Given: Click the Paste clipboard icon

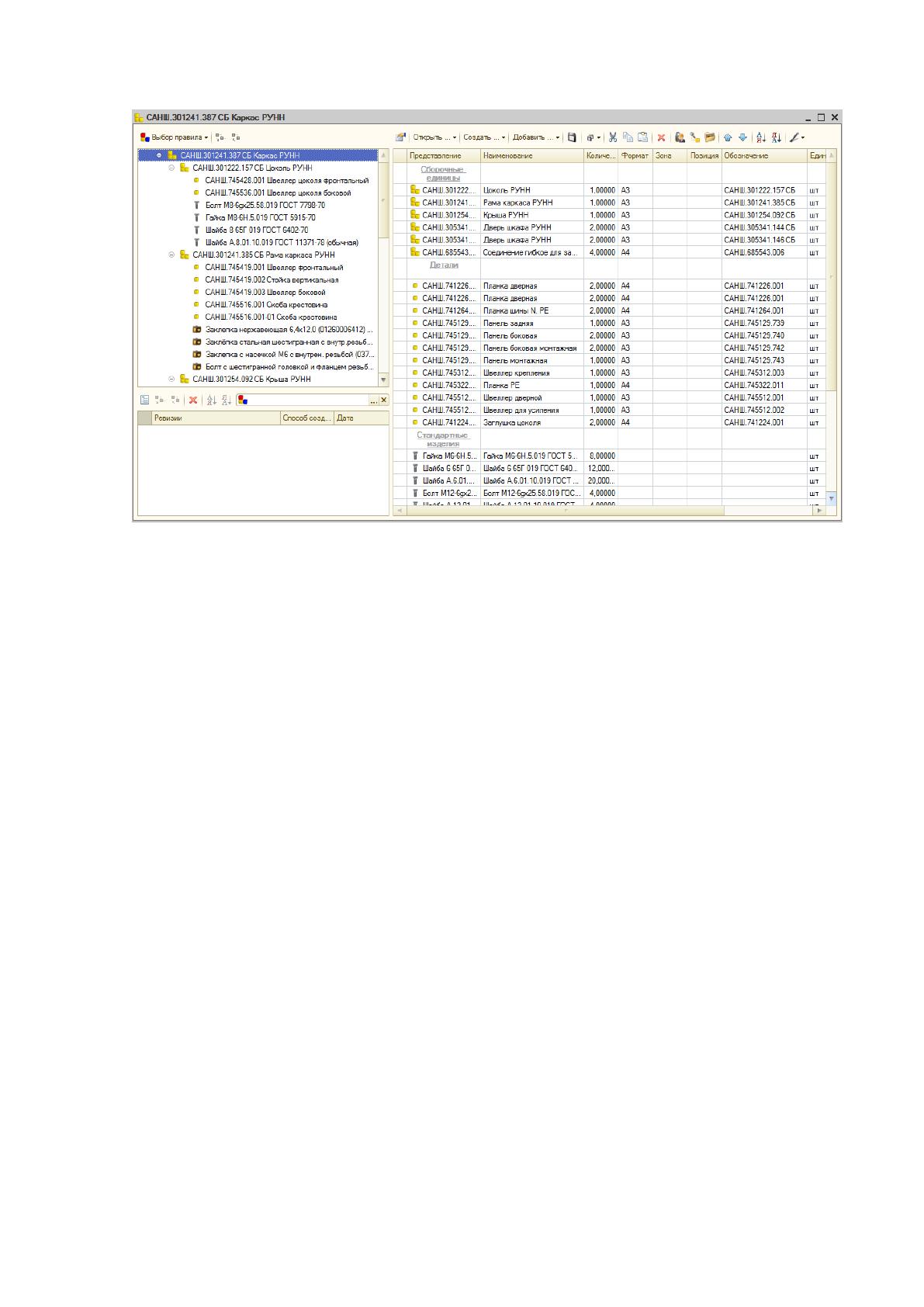Looking at the screenshot, I should pos(642,137).
